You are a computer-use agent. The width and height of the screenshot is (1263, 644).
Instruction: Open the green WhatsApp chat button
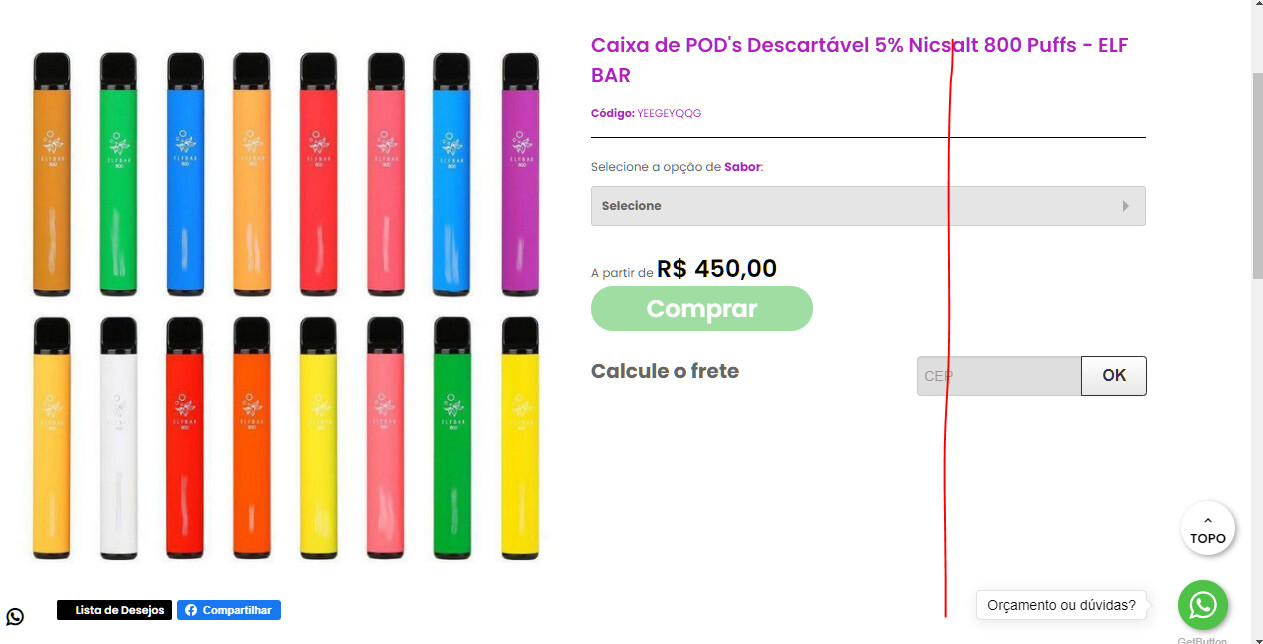coord(1202,605)
